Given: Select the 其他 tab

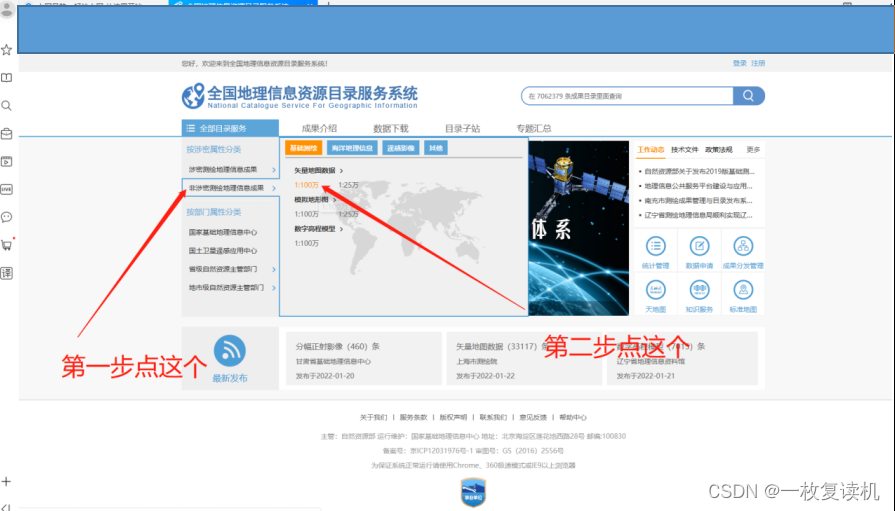Looking at the screenshot, I should (436, 148).
